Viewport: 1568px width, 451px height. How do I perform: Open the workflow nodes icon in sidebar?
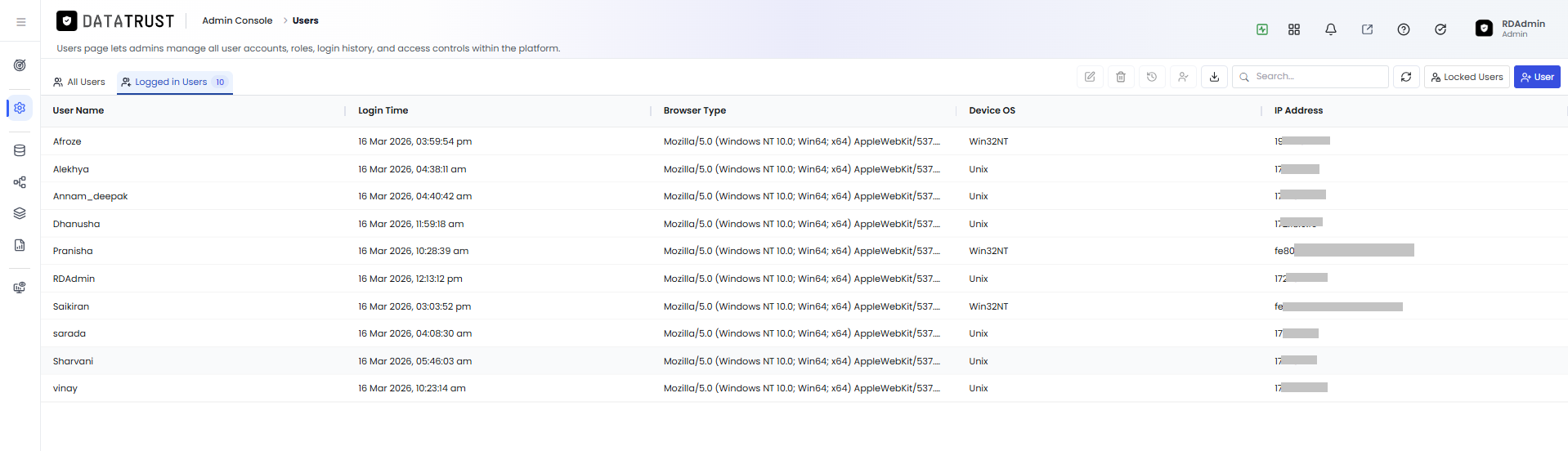pyautogui.click(x=20, y=182)
